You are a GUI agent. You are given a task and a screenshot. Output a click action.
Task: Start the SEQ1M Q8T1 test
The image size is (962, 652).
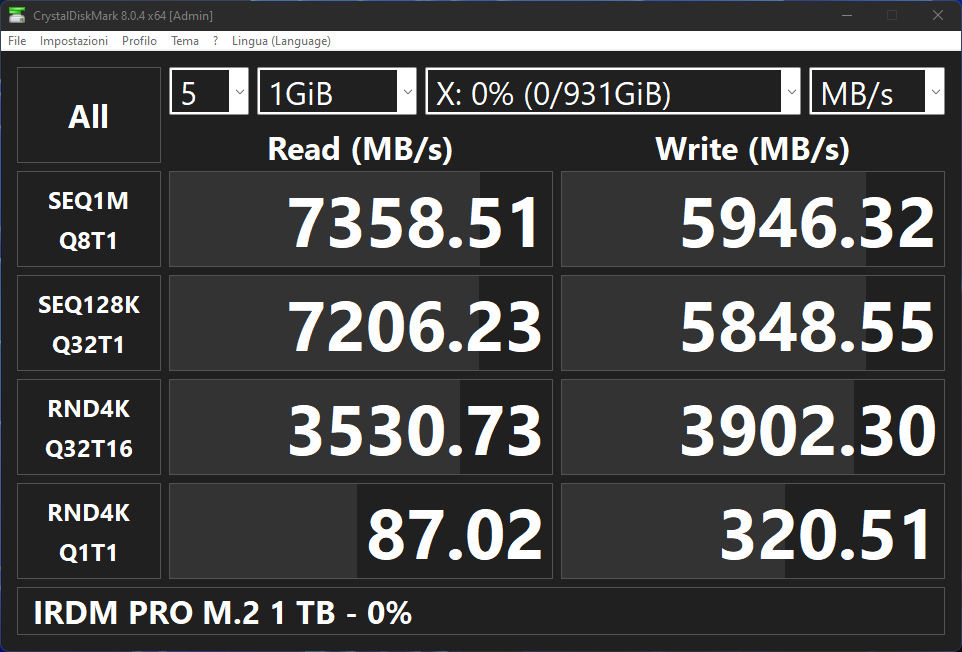tap(89, 219)
